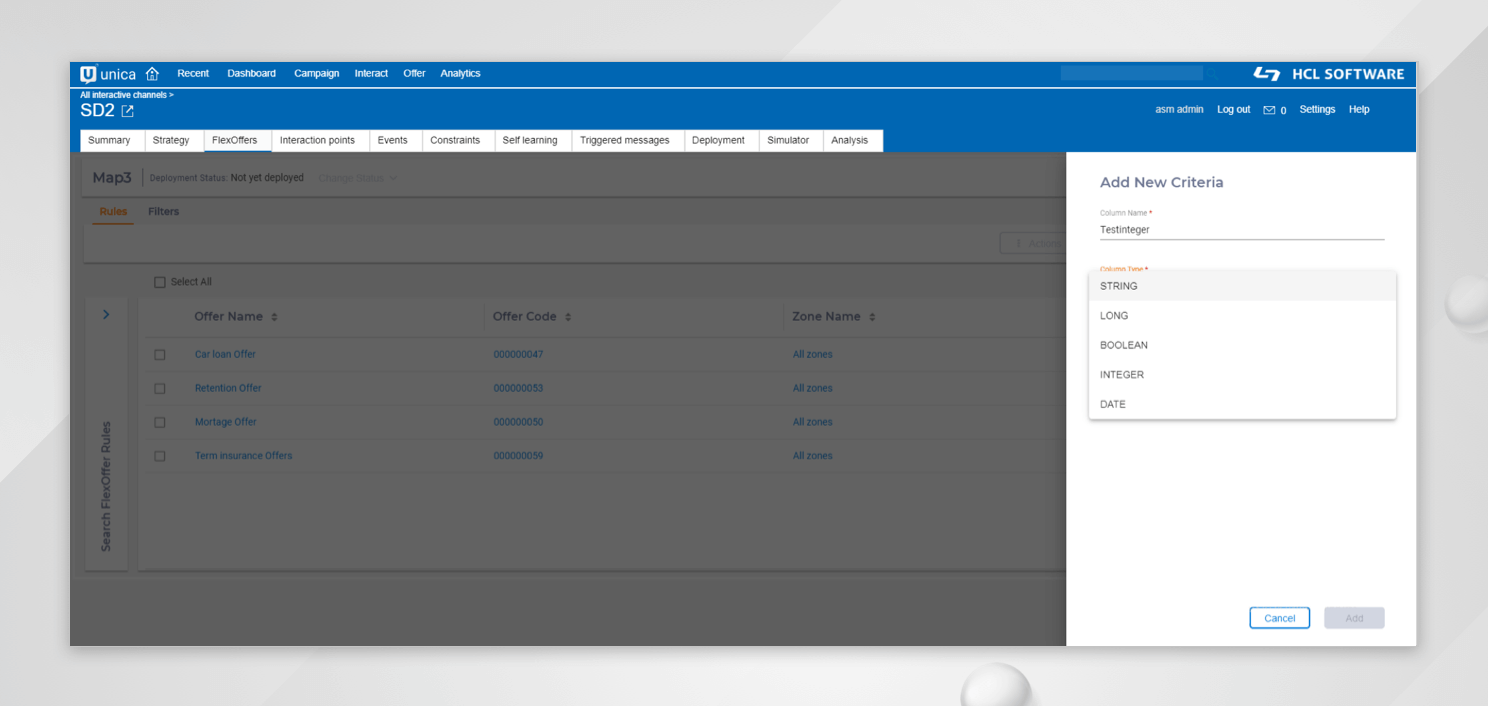This screenshot has height=706, width=1488.
Task: Check the Select All checkbox
Action: [x=159, y=282]
